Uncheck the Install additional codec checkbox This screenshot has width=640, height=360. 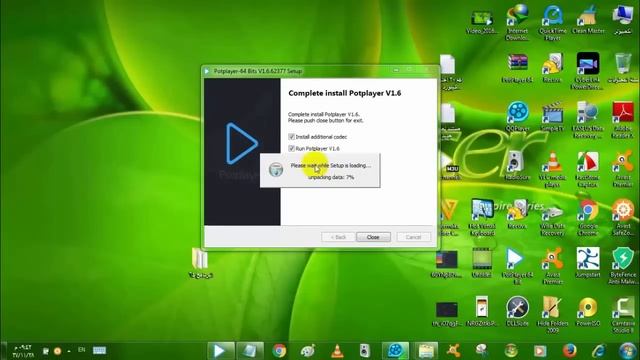pyautogui.click(x=291, y=137)
